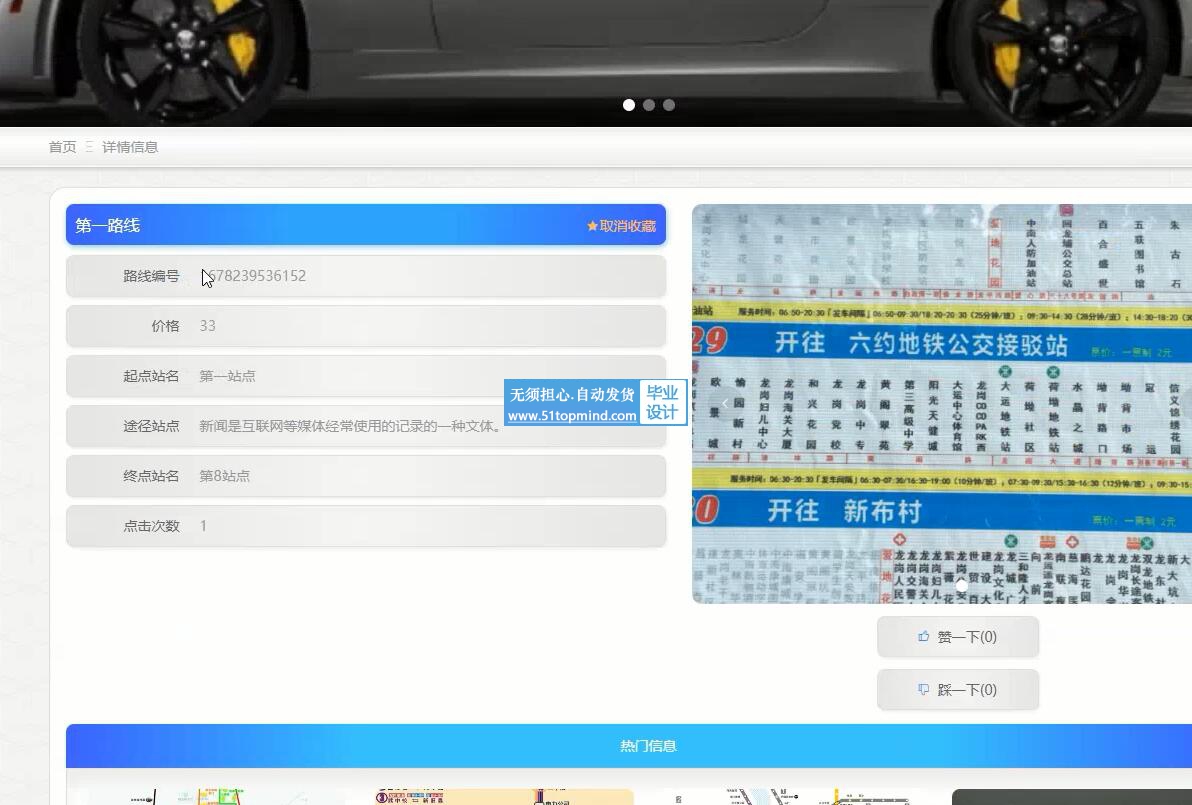Click the 起点站名 field showing 第一站点
1192x805 pixels.
coord(227,376)
